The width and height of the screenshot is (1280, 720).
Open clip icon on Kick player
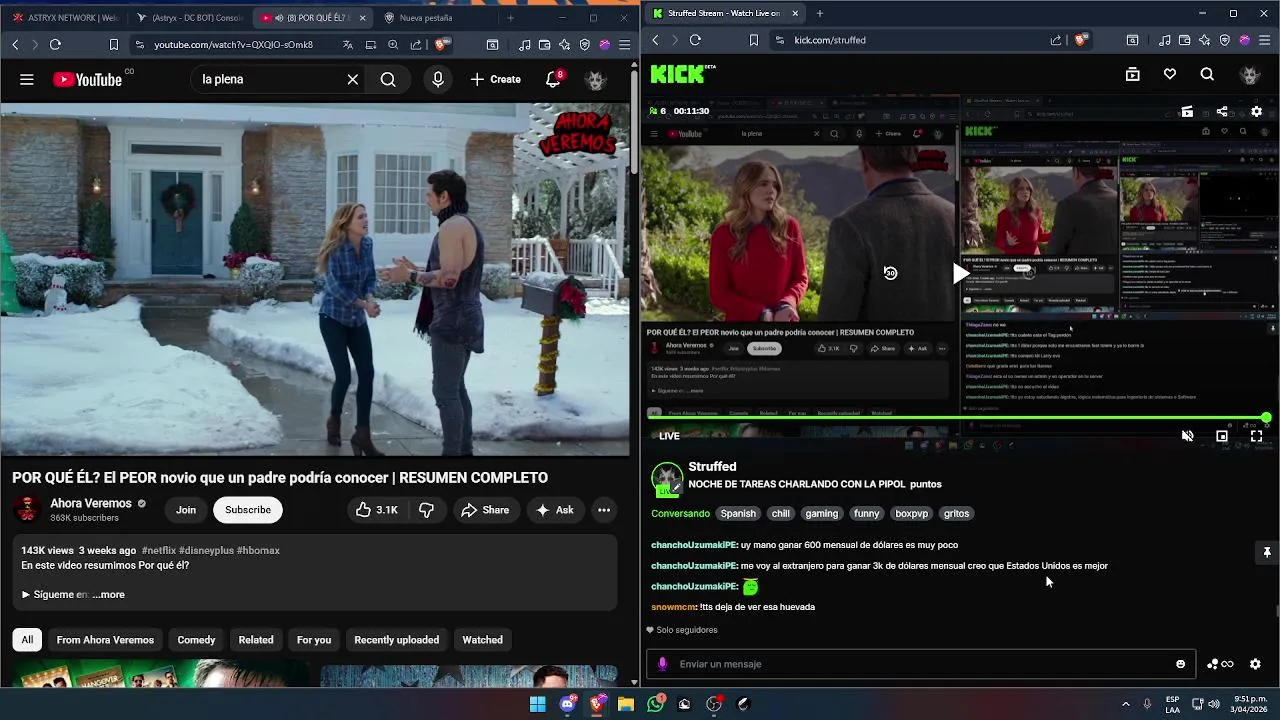pos(1187,111)
